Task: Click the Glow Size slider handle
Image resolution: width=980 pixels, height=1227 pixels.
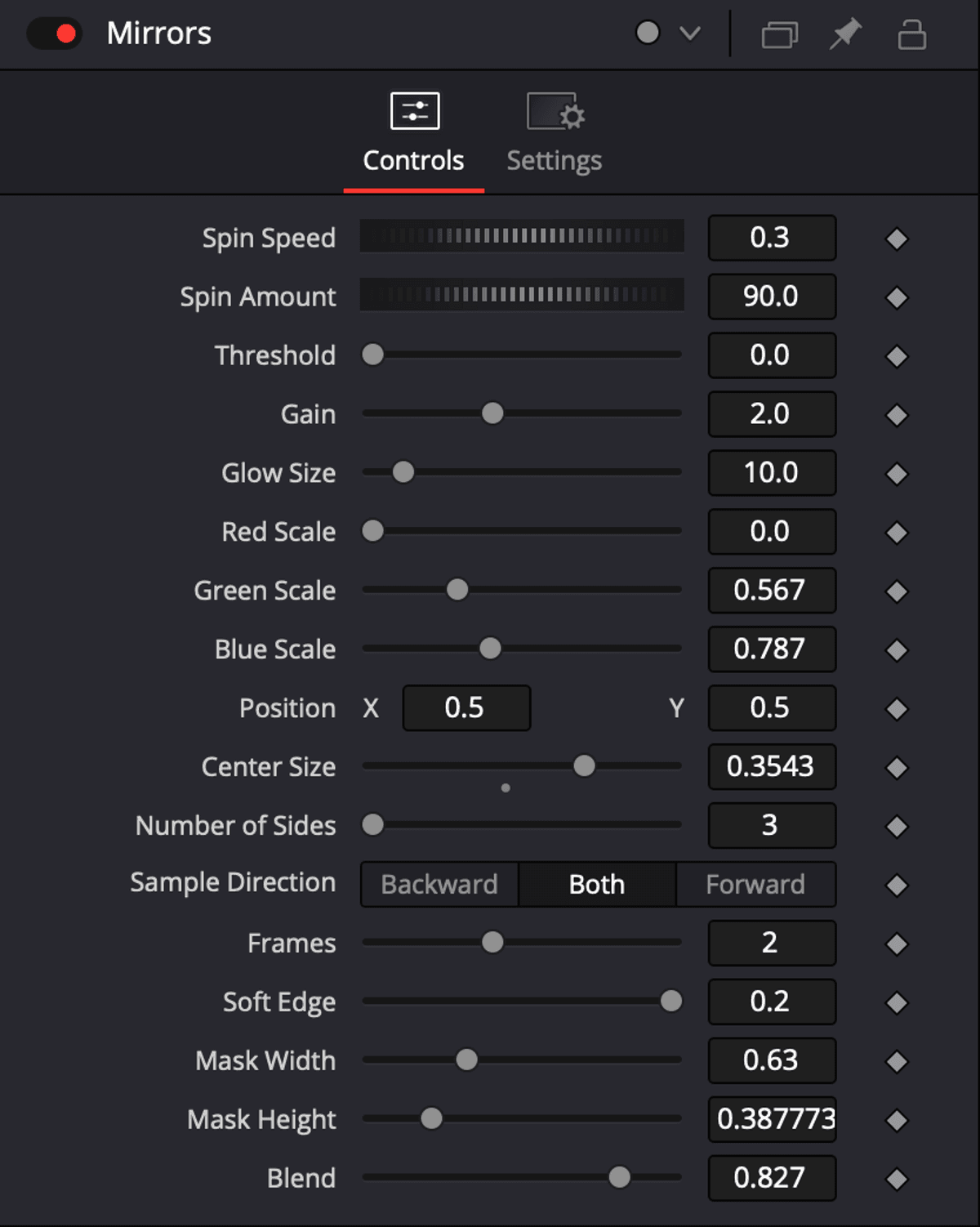Action: coord(403,472)
